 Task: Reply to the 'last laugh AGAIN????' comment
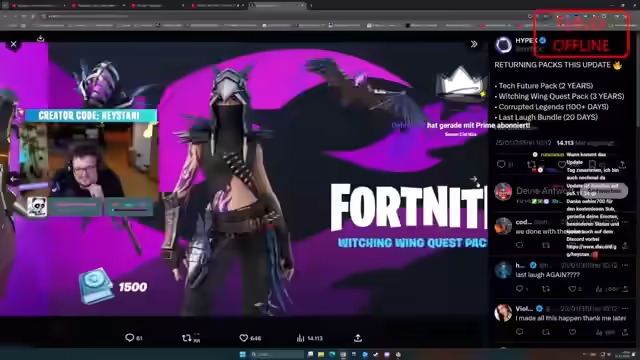520,289
